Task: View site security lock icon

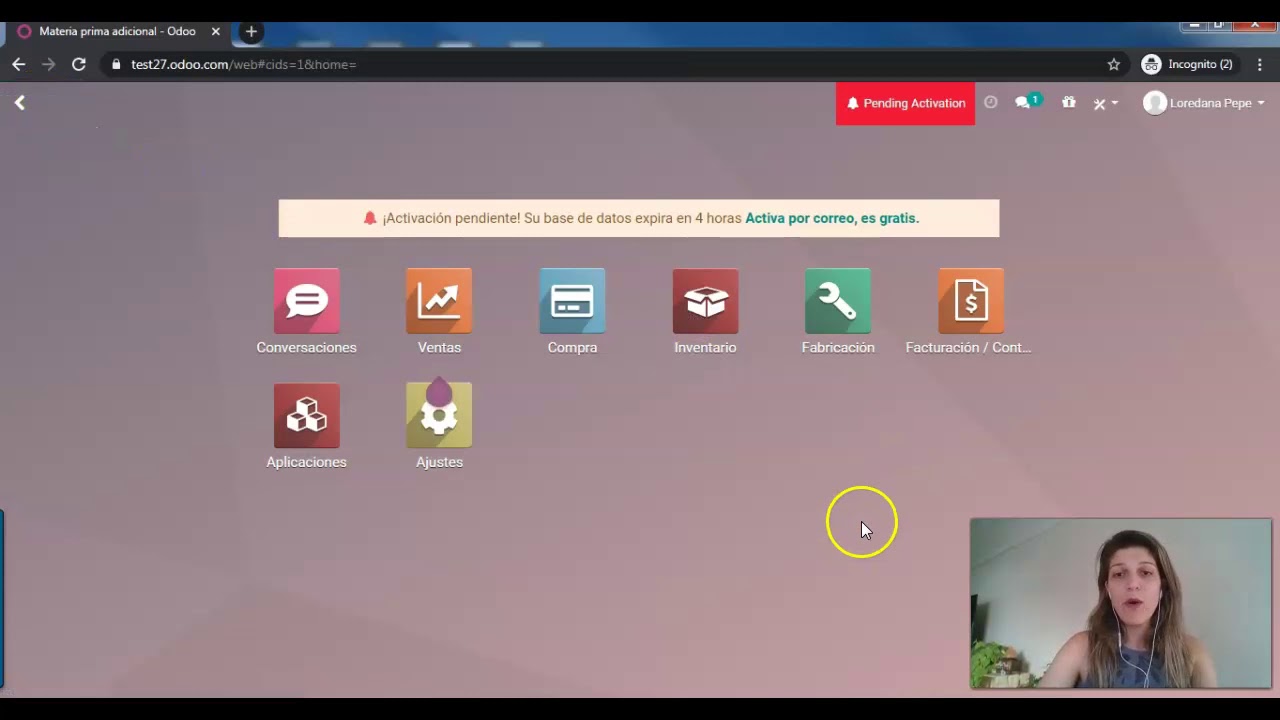Action: point(116,64)
